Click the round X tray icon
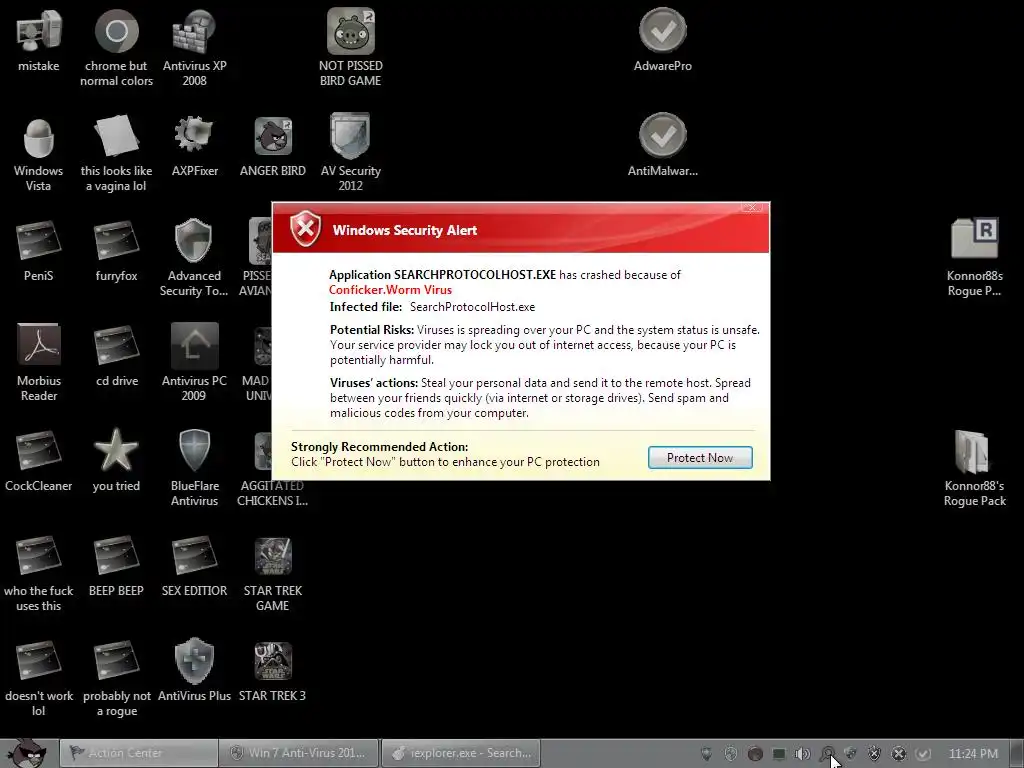The image size is (1024, 768). (x=899, y=754)
